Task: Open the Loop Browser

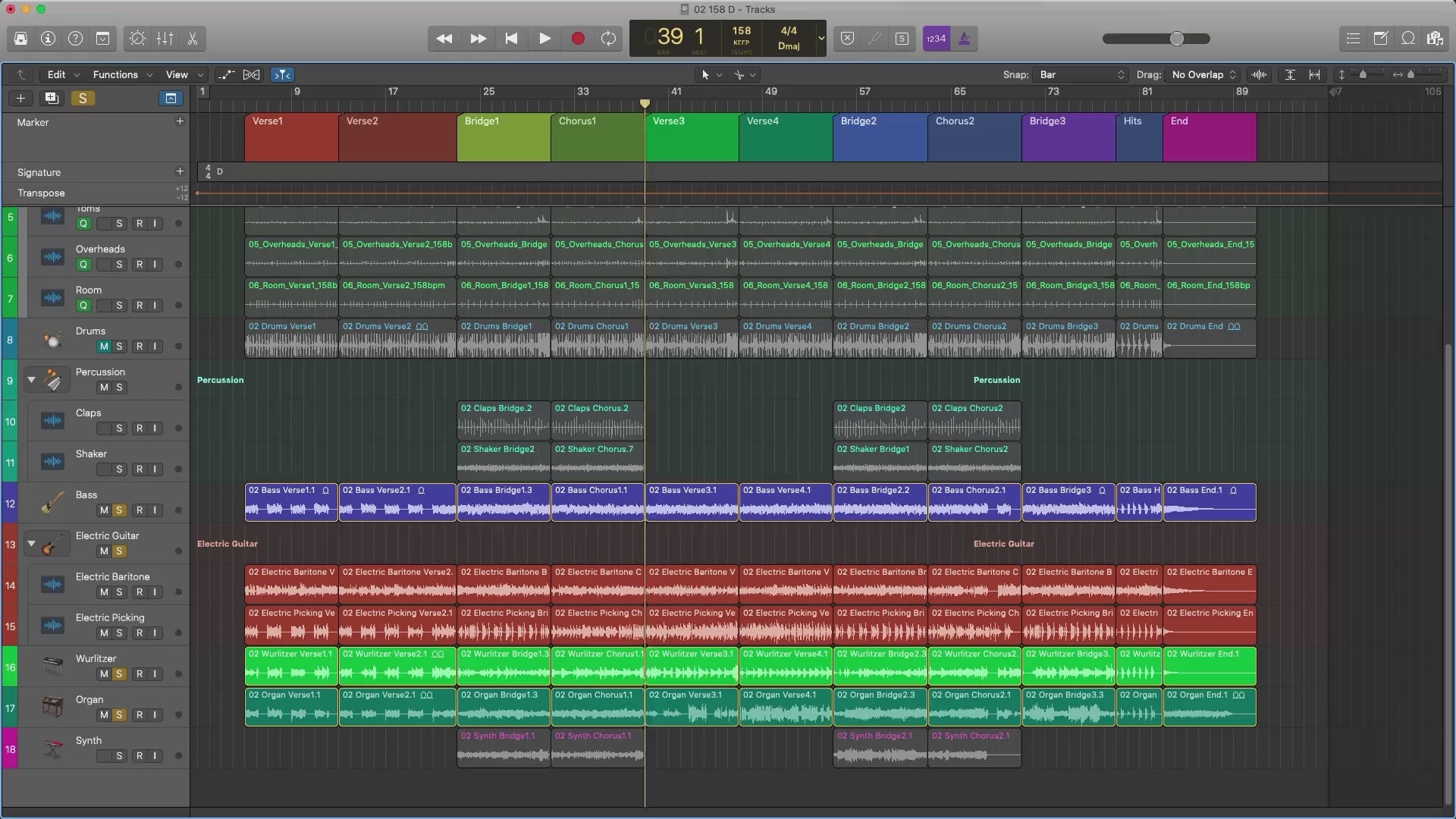Action: click(x=1408, y=39)
